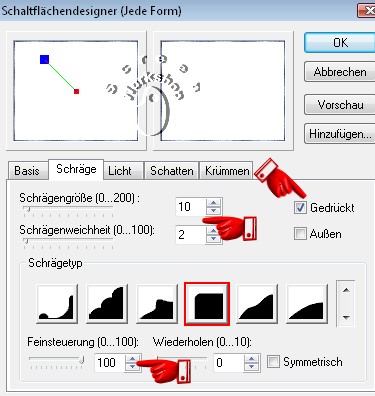Viewport: 375px width, 396px height.
Task: Choose the fifth wavy slope bevel type
Action: point(257,304)
